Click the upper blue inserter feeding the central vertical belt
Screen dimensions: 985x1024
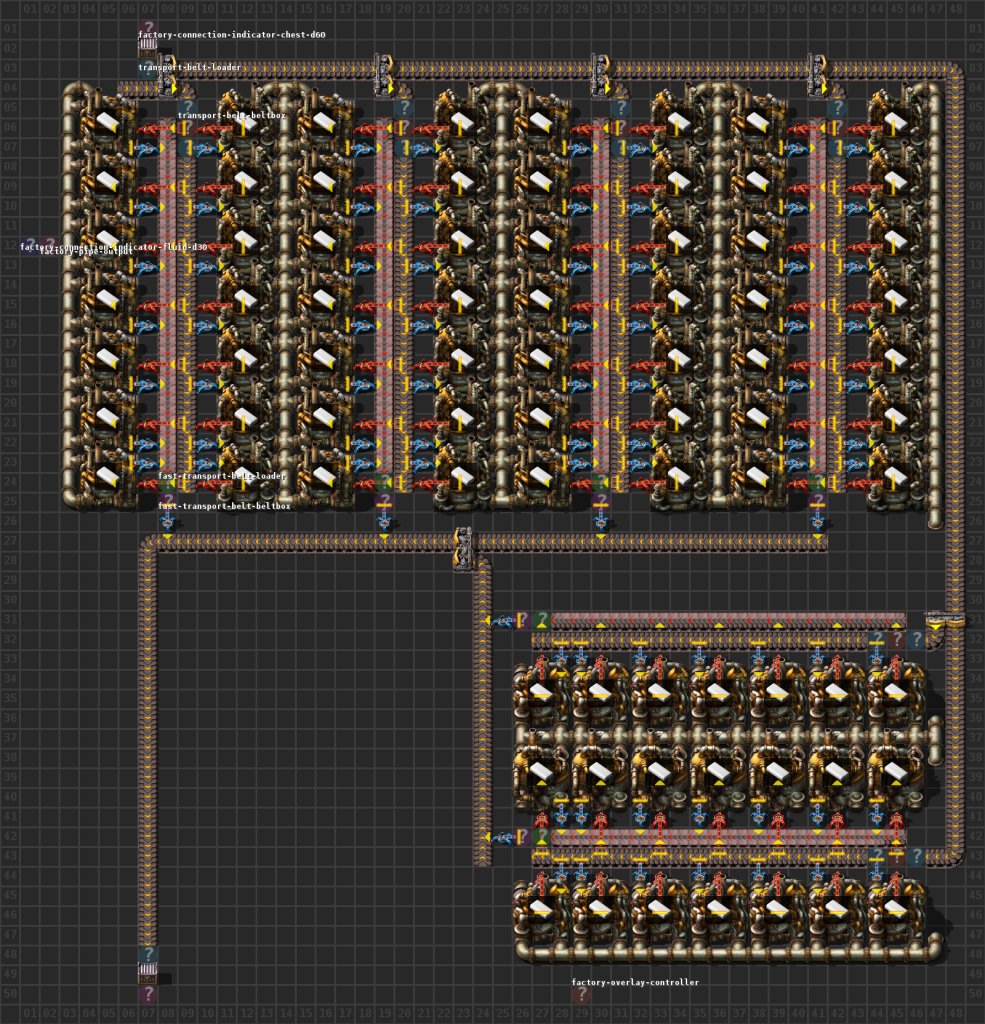(502, 621)
